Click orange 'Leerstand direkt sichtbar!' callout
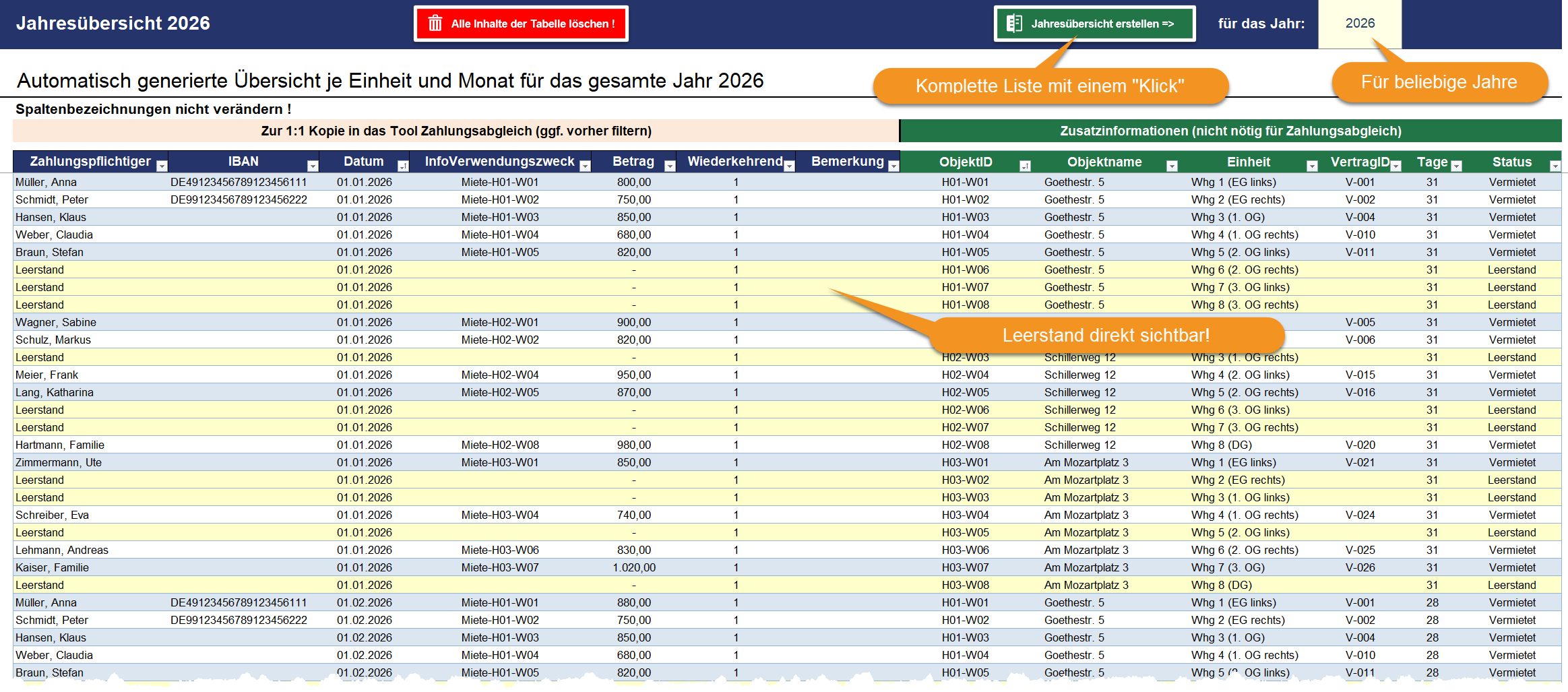This screenshot has width=1568, height=692. coord(1106,335)
